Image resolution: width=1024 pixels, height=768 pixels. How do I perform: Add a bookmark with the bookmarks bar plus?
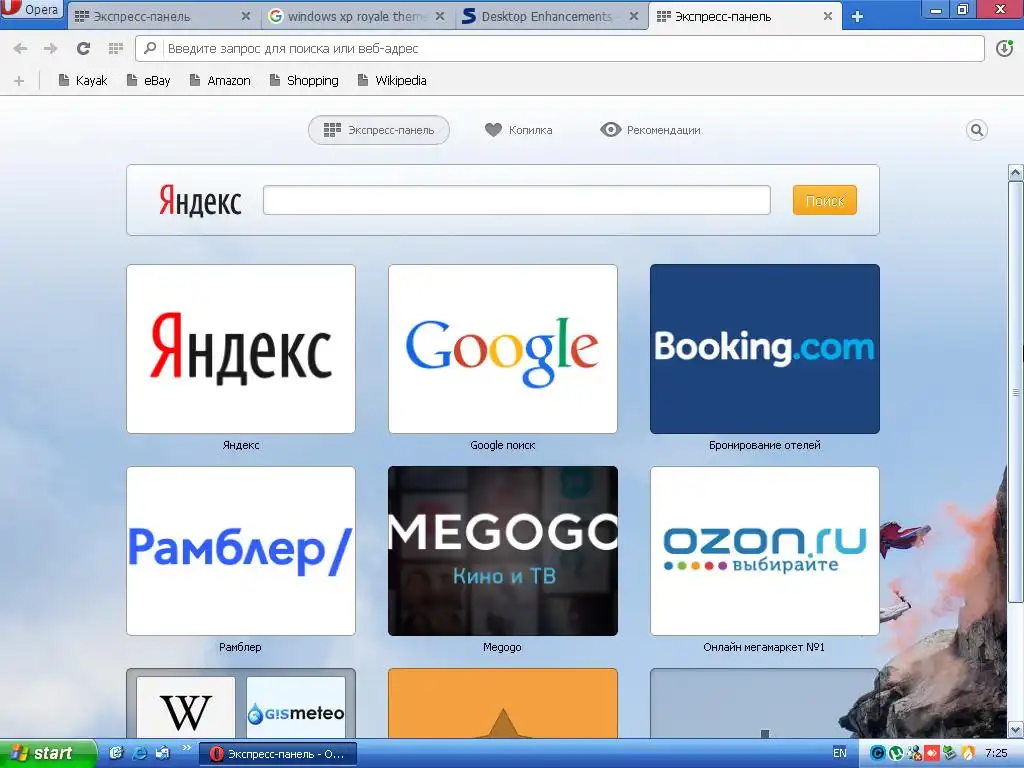point(19,81)
